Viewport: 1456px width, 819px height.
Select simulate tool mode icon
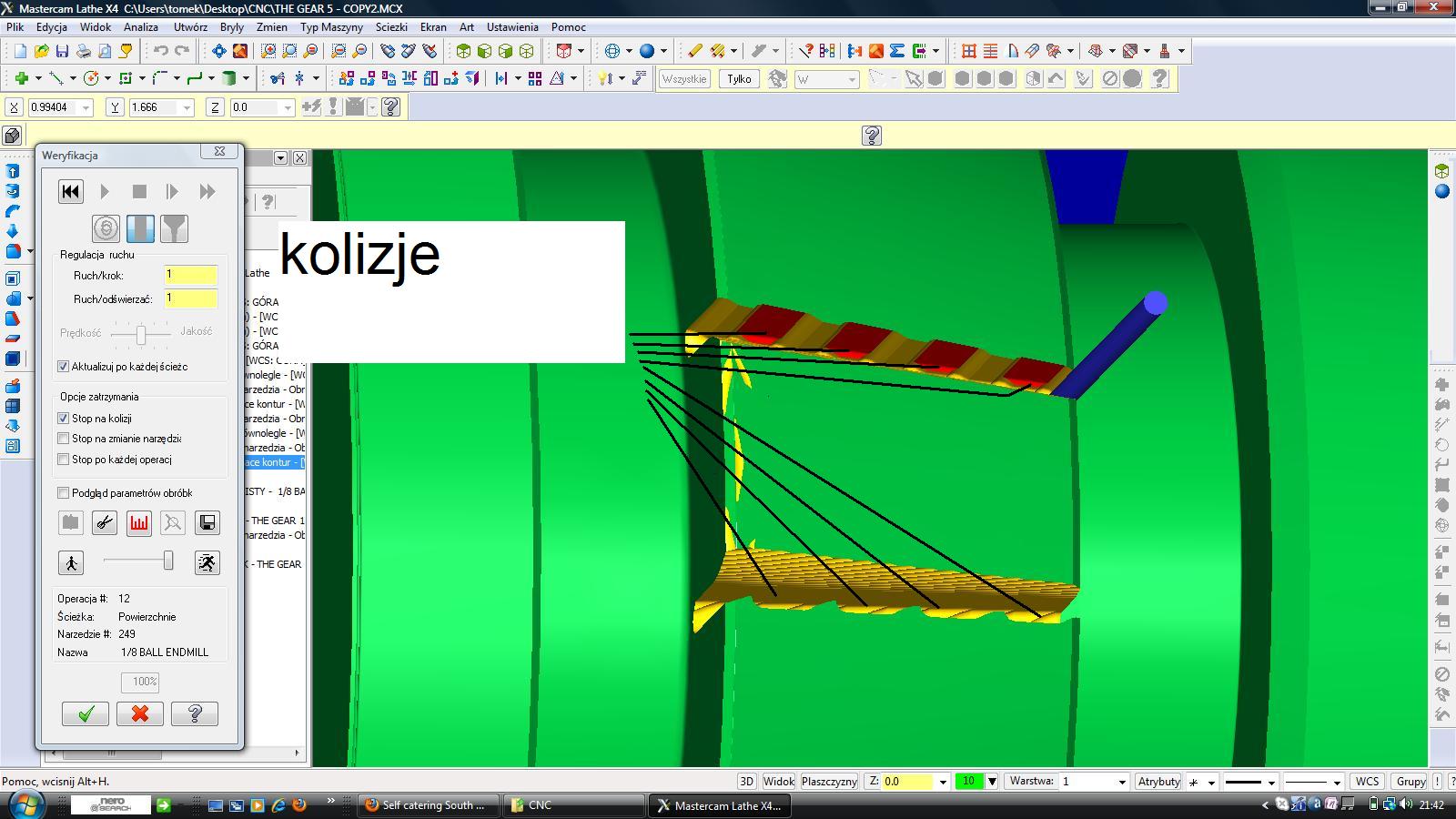[140, 228]
